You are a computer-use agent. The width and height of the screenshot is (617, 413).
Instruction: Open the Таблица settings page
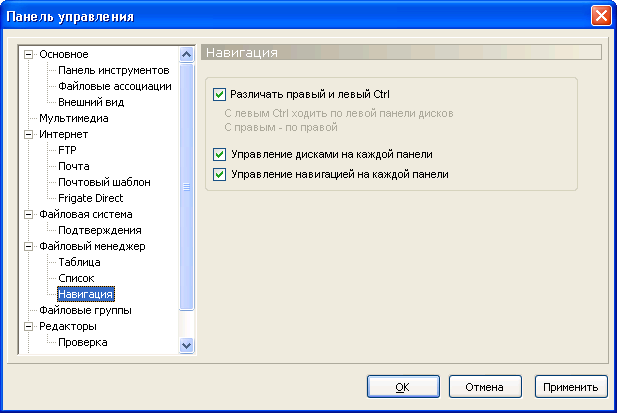point(79,262)
